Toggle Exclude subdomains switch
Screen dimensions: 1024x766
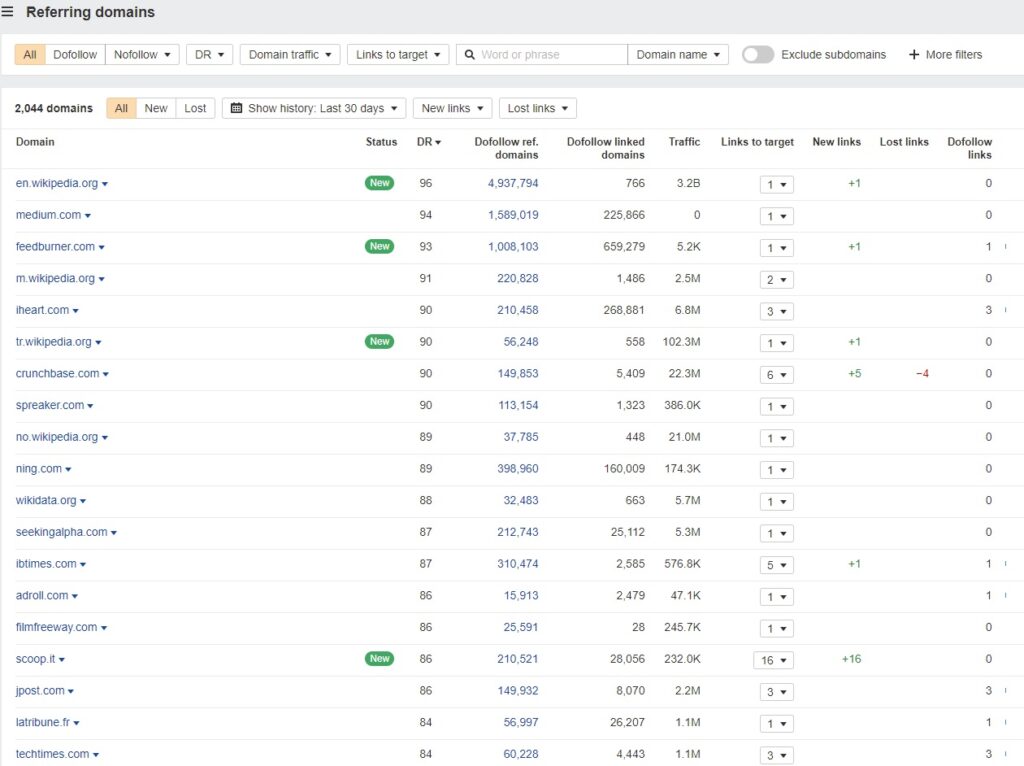[x=758, y=55]
